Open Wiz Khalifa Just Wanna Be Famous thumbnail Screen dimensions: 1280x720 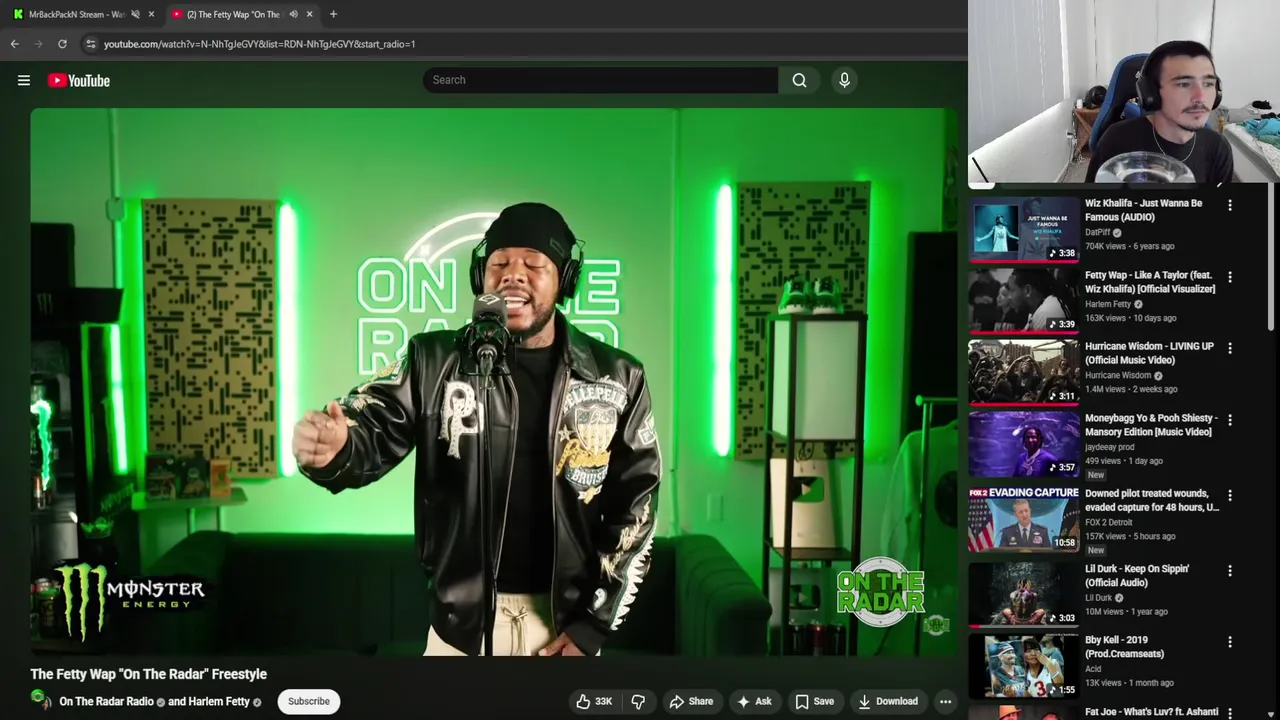tap(1023, 231)
